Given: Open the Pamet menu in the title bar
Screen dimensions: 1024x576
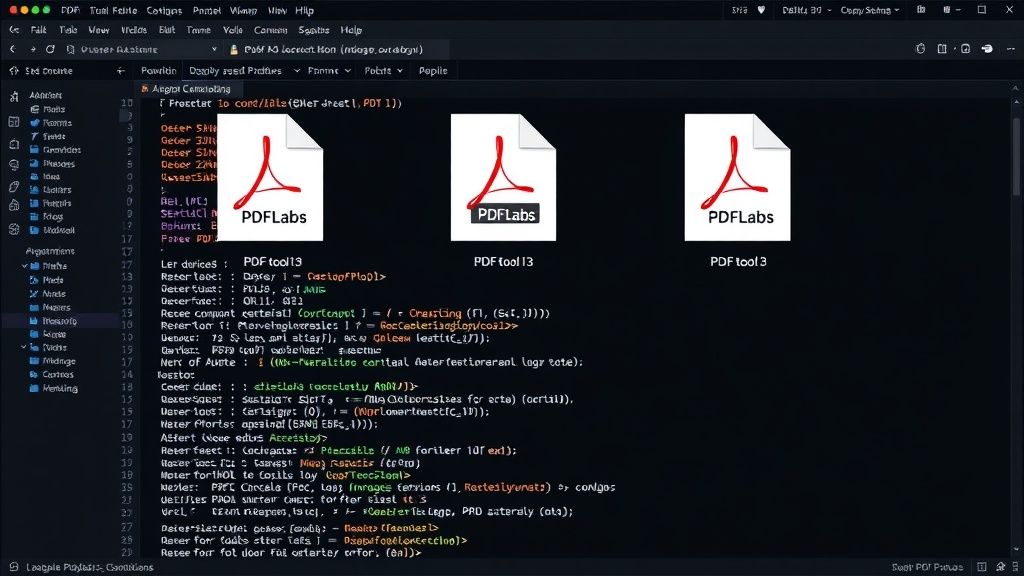Looking at the screenshot, I should point(206,10).
